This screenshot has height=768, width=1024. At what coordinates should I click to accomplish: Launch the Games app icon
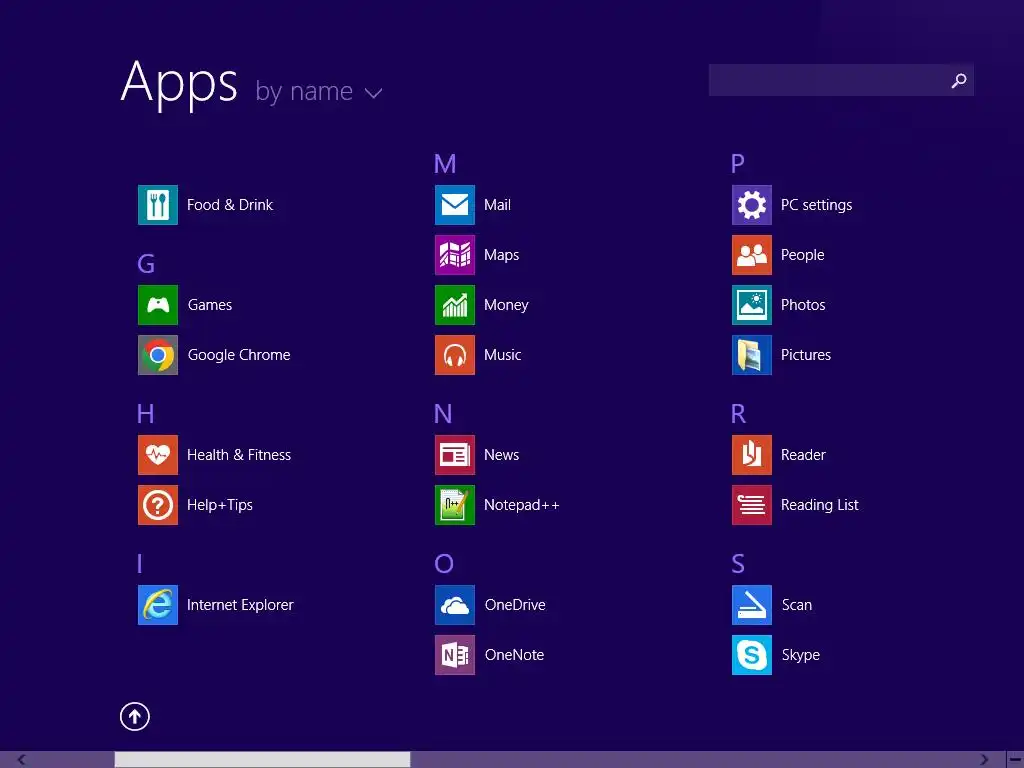(x=157, y=305)
